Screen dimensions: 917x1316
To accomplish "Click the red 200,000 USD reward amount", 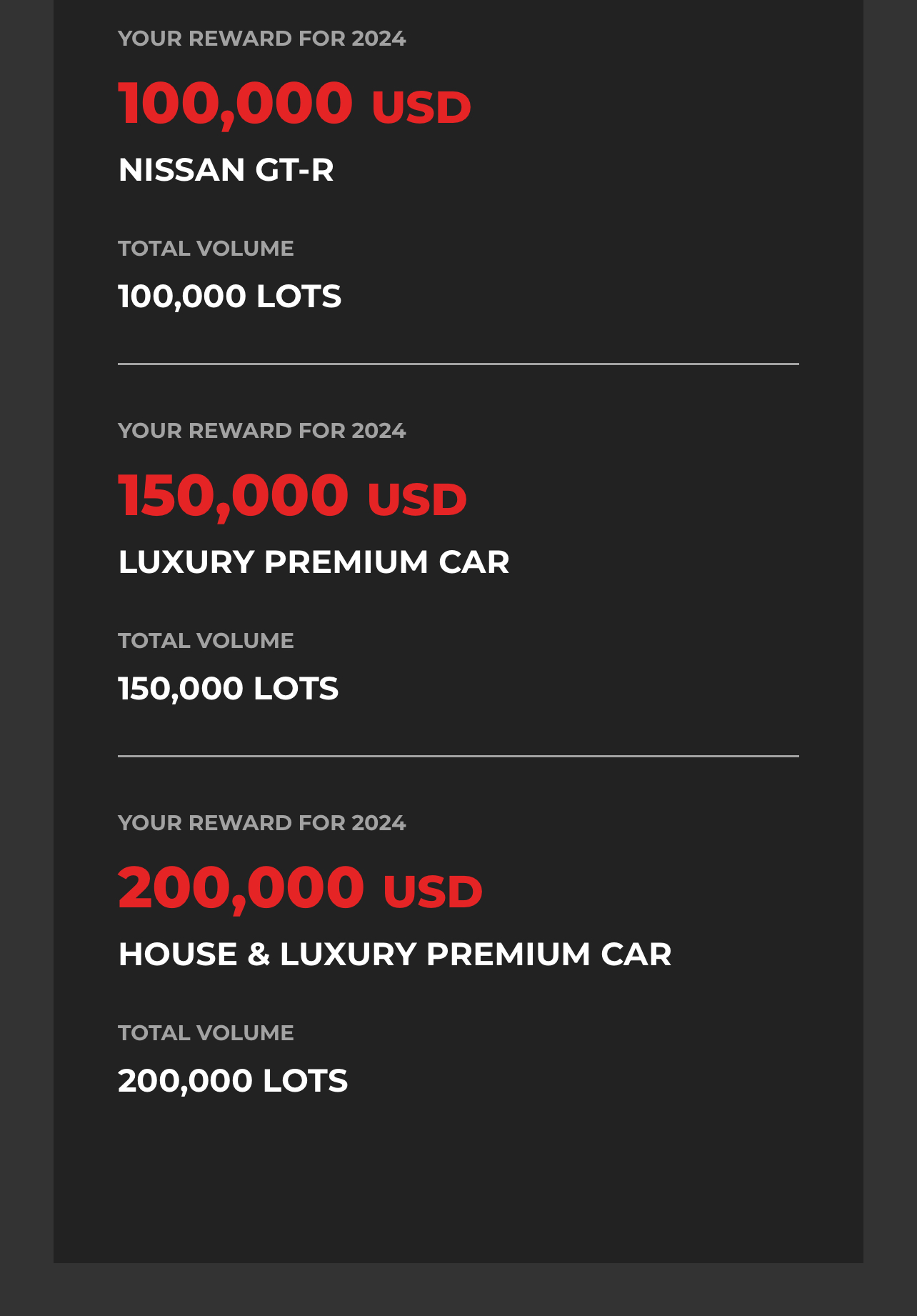I will (x=300, y=889).
